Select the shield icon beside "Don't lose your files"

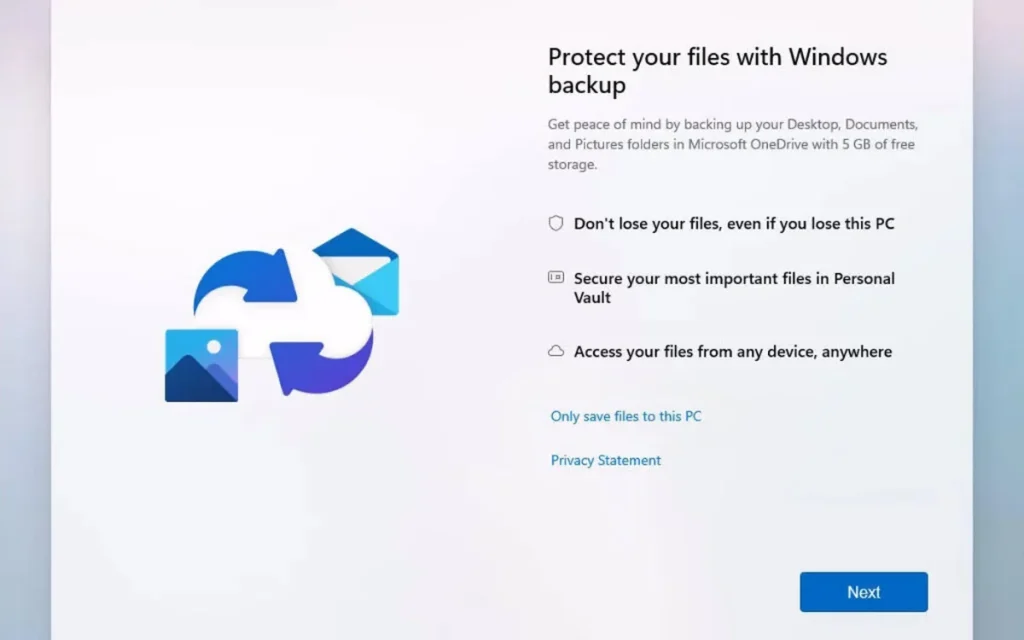coord(556,223)
